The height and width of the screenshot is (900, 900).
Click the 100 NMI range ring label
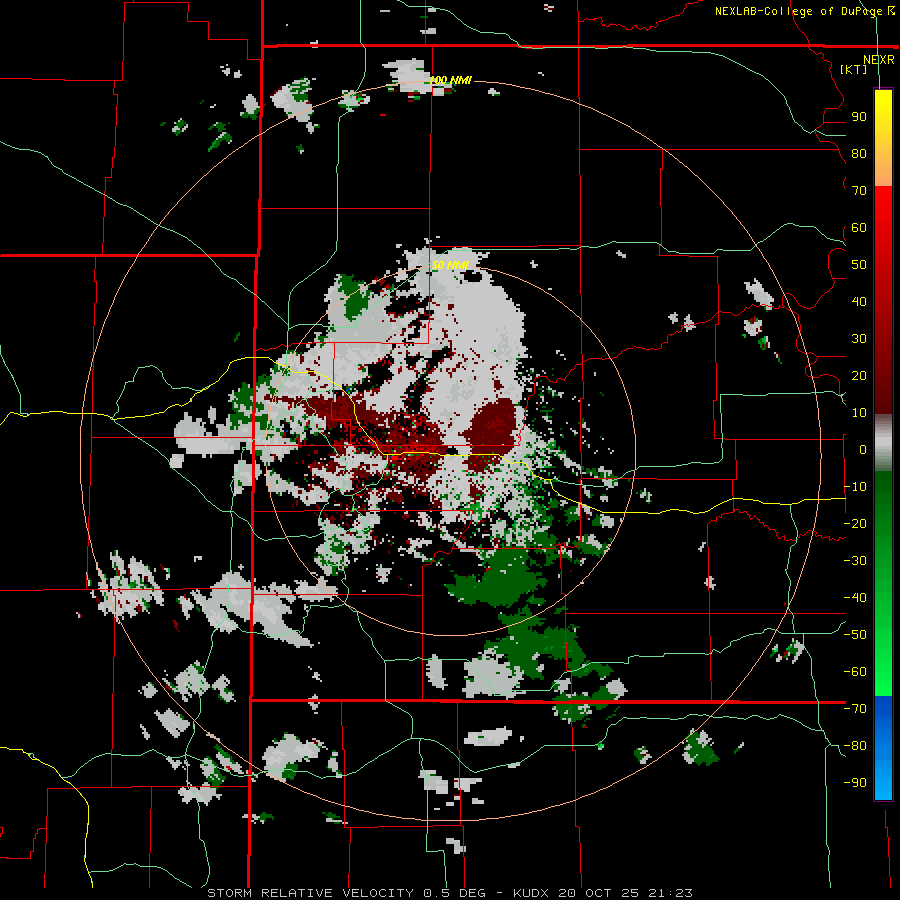[x=451, y=80]
